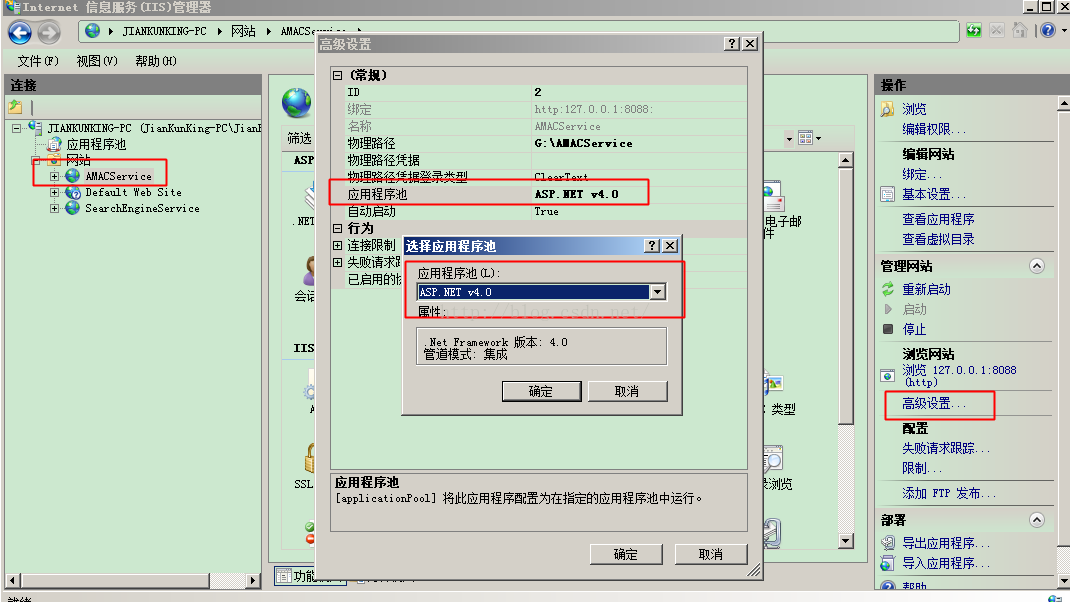Click the 浏览 folder icon in 操作
Screen dimensions: 1070x602
pyautogui.click(x=887, y=109)
